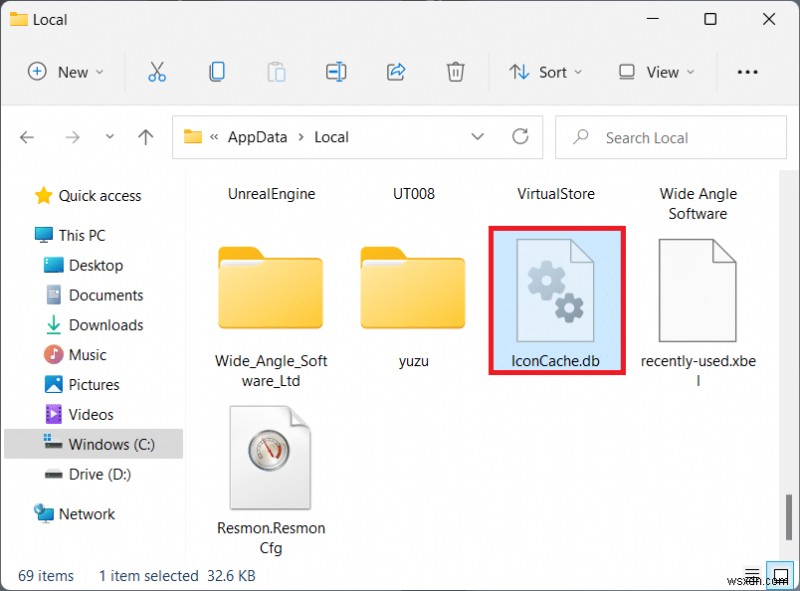The height and width of the screenshot is (591, 800).
Task: Toggle large thumbnails view in the status bar
Action: (x=778, y=576)
